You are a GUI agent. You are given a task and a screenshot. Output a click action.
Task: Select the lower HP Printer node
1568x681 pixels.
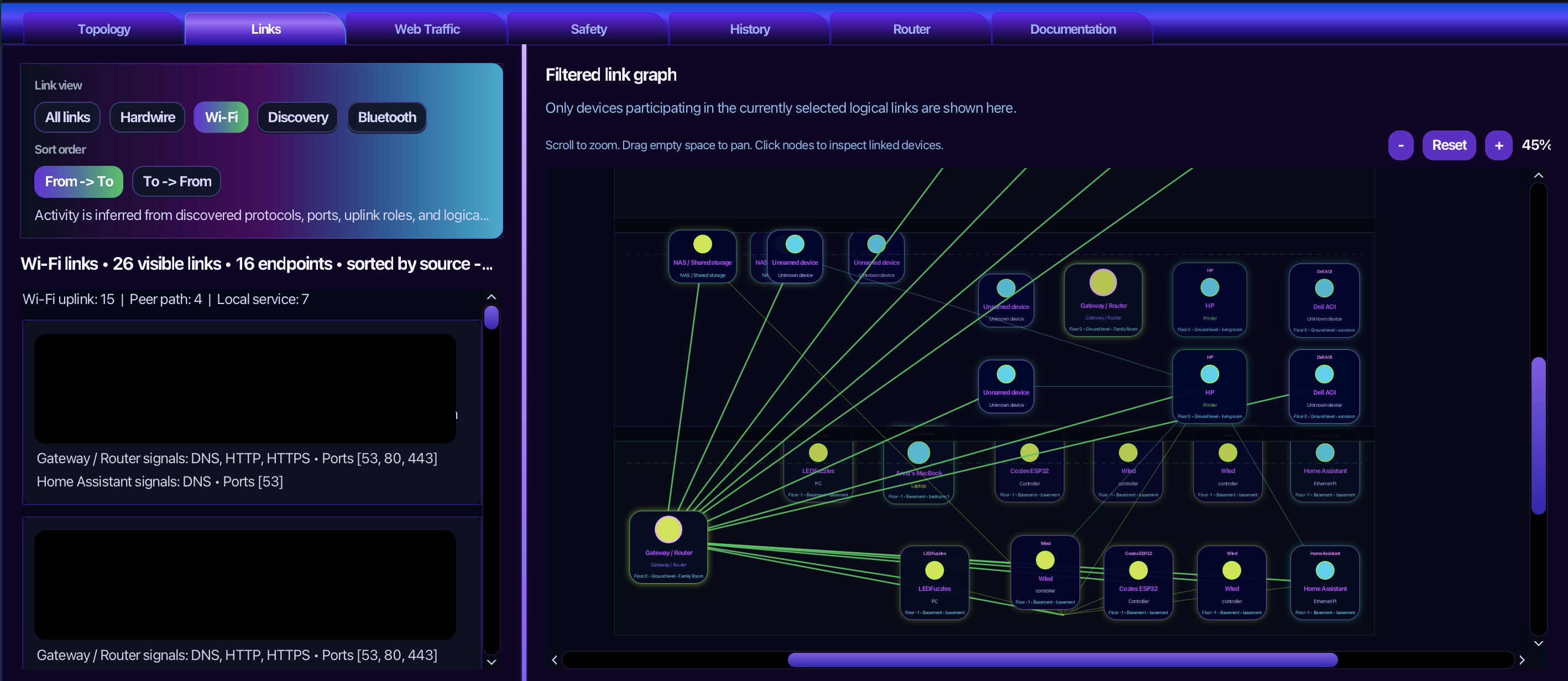[x=1210, y=386]
